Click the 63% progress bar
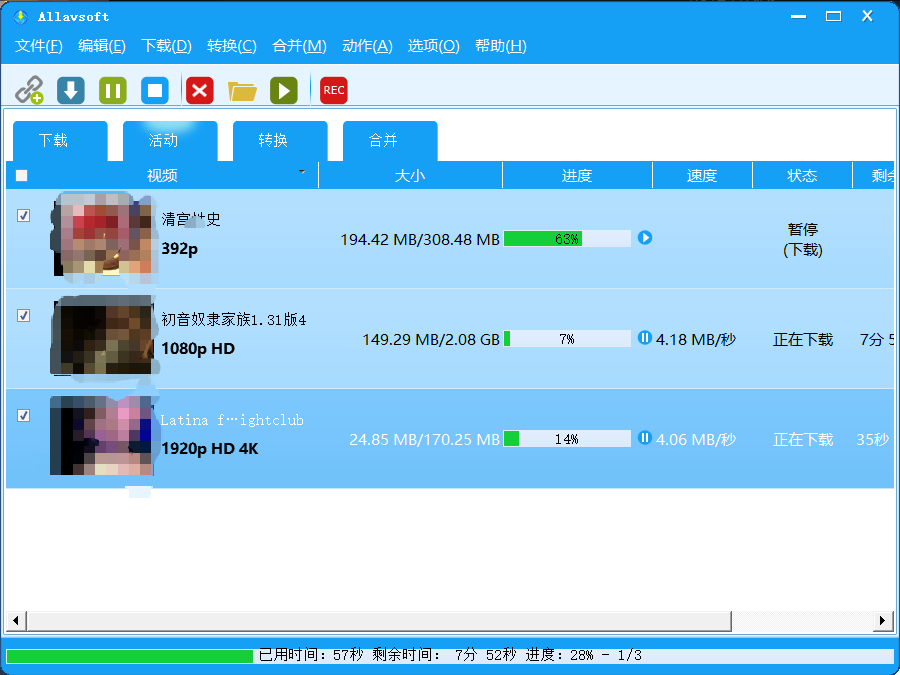Screen dimensions: 900x675 click(x=567, y=238)
